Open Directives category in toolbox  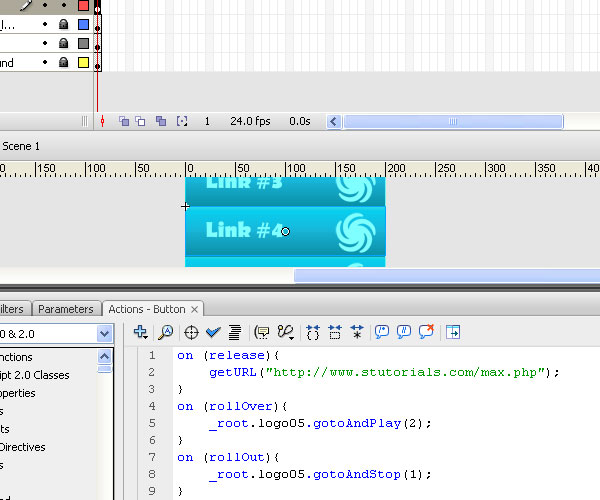(x=23, y=447)
